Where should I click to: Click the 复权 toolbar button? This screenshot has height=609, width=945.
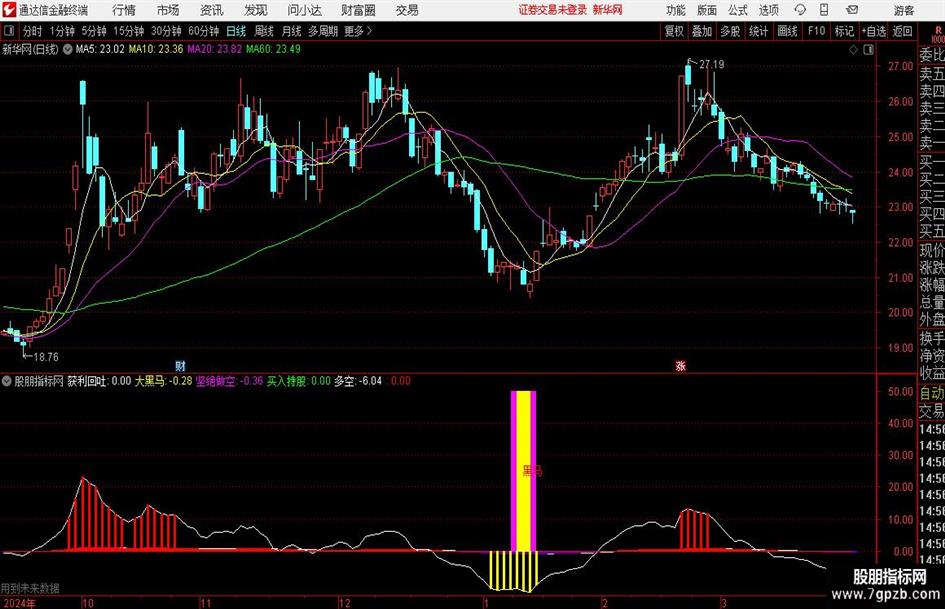(x=674, y=31)
